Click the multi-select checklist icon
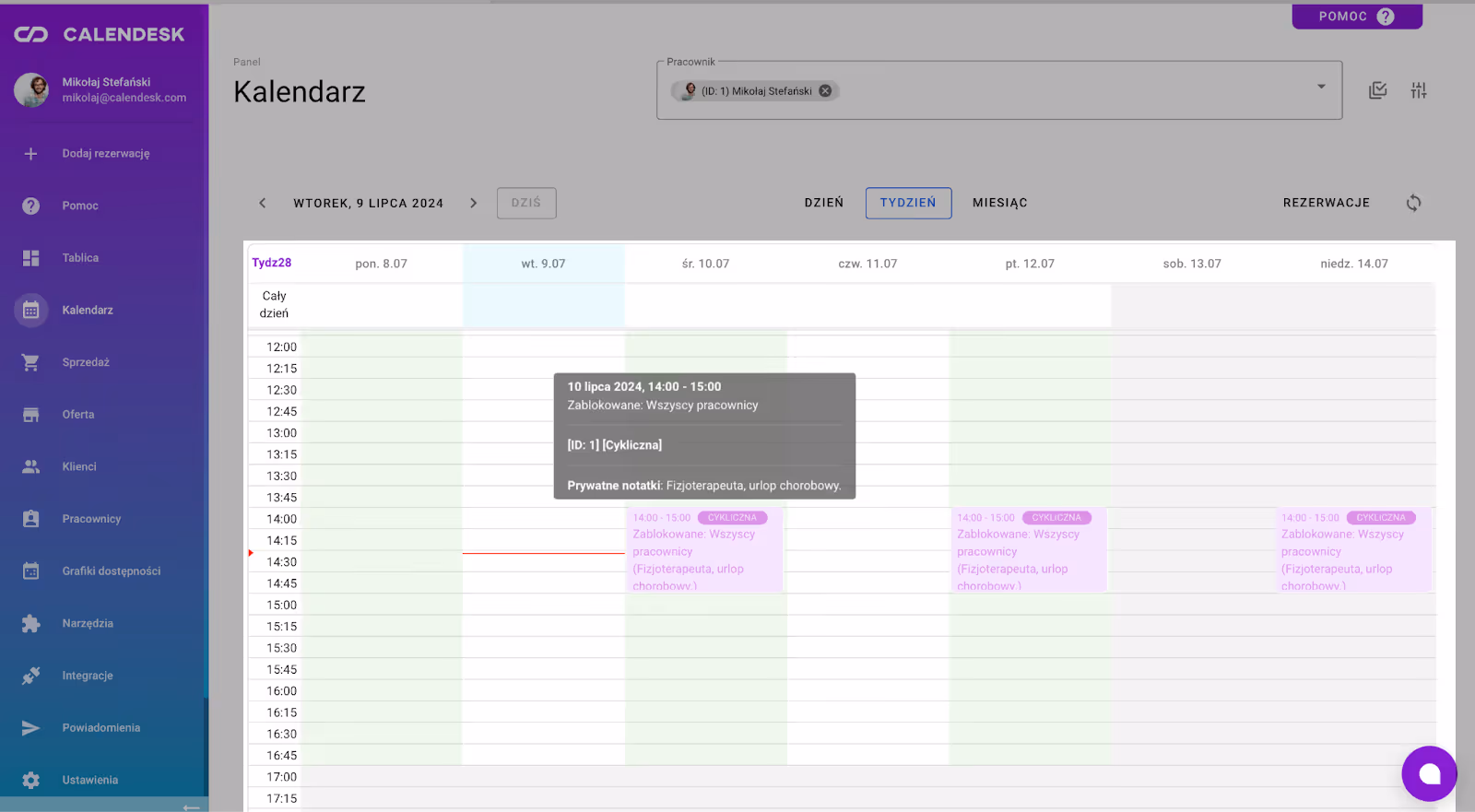 pyautogui.click(x=1378, y=90)
